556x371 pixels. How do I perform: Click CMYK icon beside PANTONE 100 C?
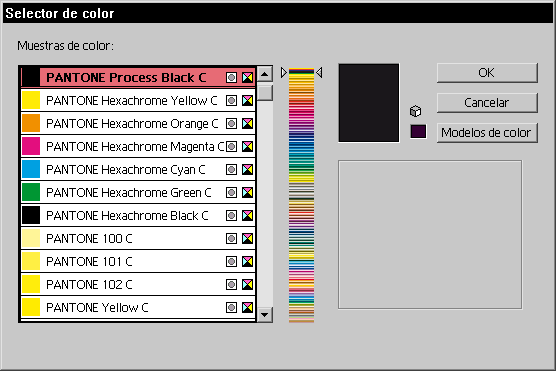click(x=248, y=238)
